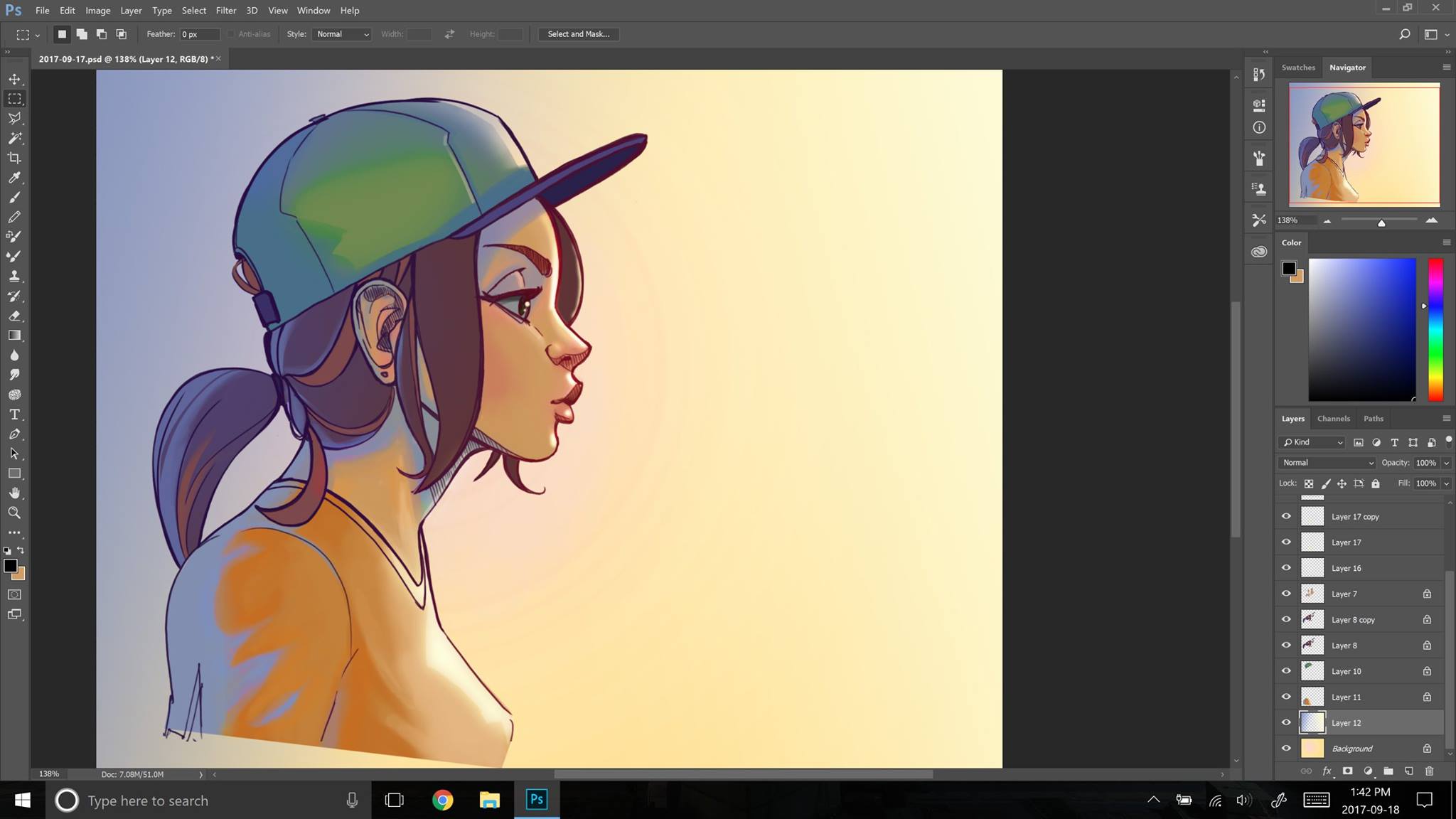Hide Layer 17 copy
The height and width of the screenshot is (819, 1456).
point(1286,516)
